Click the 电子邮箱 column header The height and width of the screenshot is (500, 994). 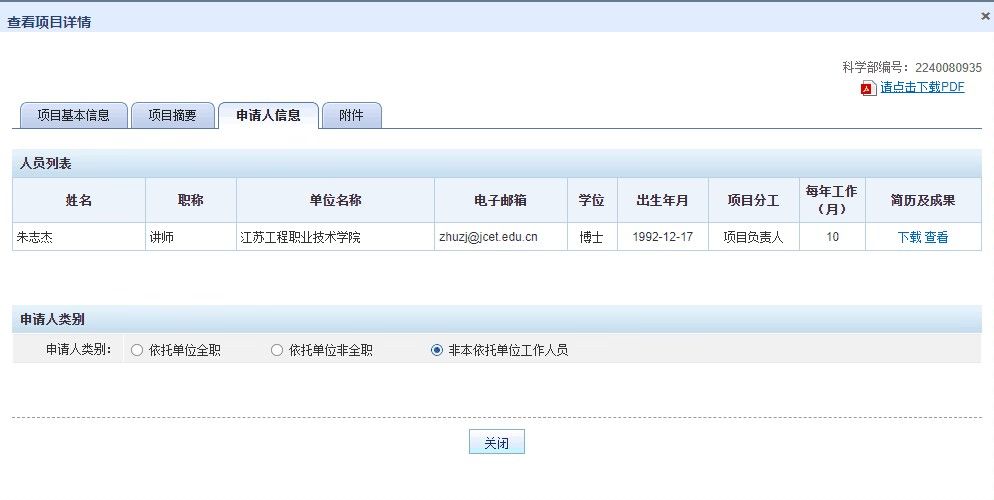click(500, 200)
